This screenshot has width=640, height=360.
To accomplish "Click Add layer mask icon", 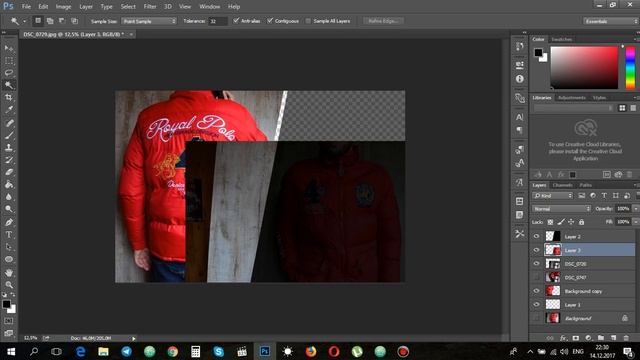I will 576,338.
